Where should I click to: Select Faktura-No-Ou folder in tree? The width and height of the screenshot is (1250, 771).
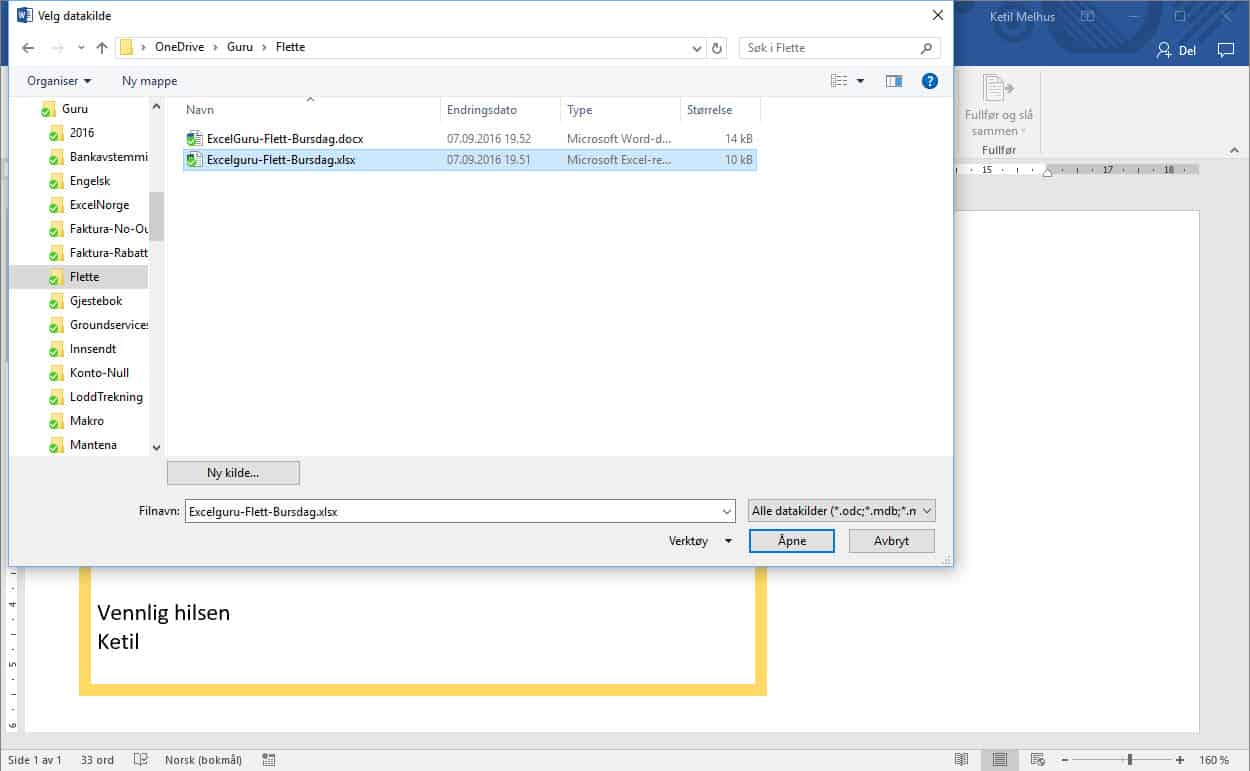(108, 229)
